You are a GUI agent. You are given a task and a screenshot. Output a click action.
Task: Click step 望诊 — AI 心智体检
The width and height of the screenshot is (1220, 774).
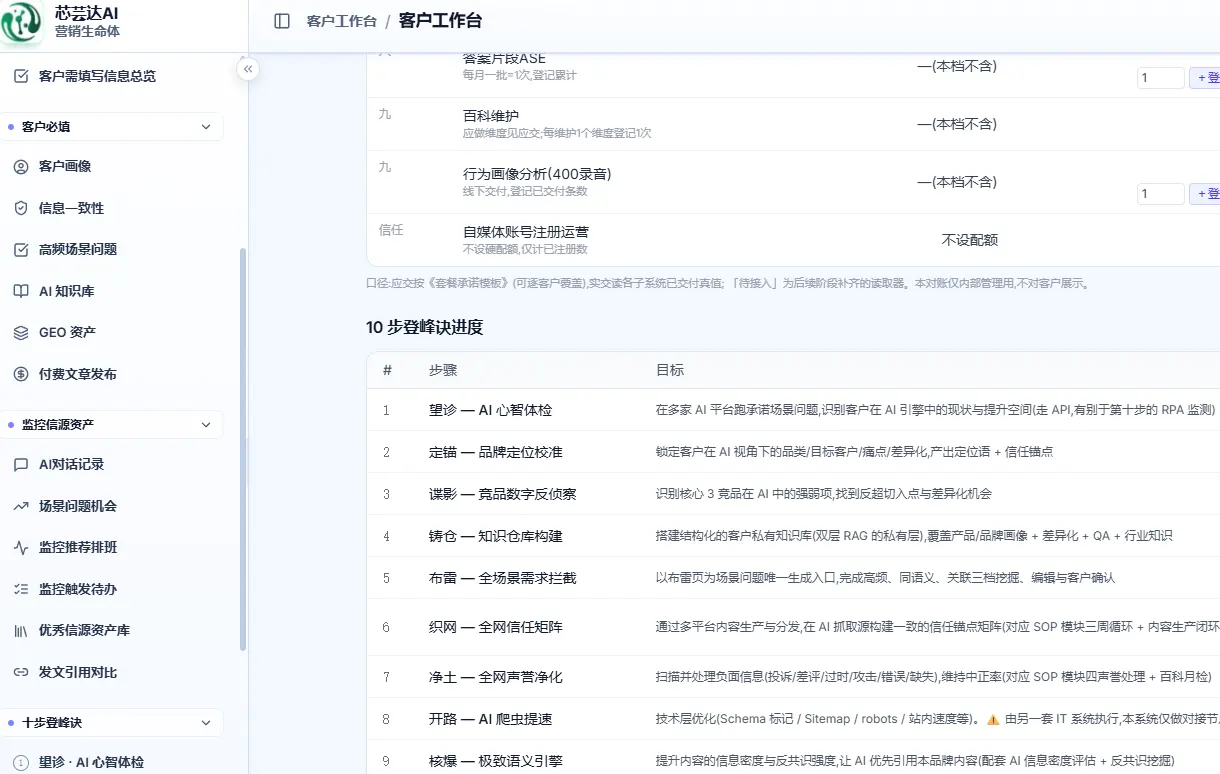coord(490,410)
